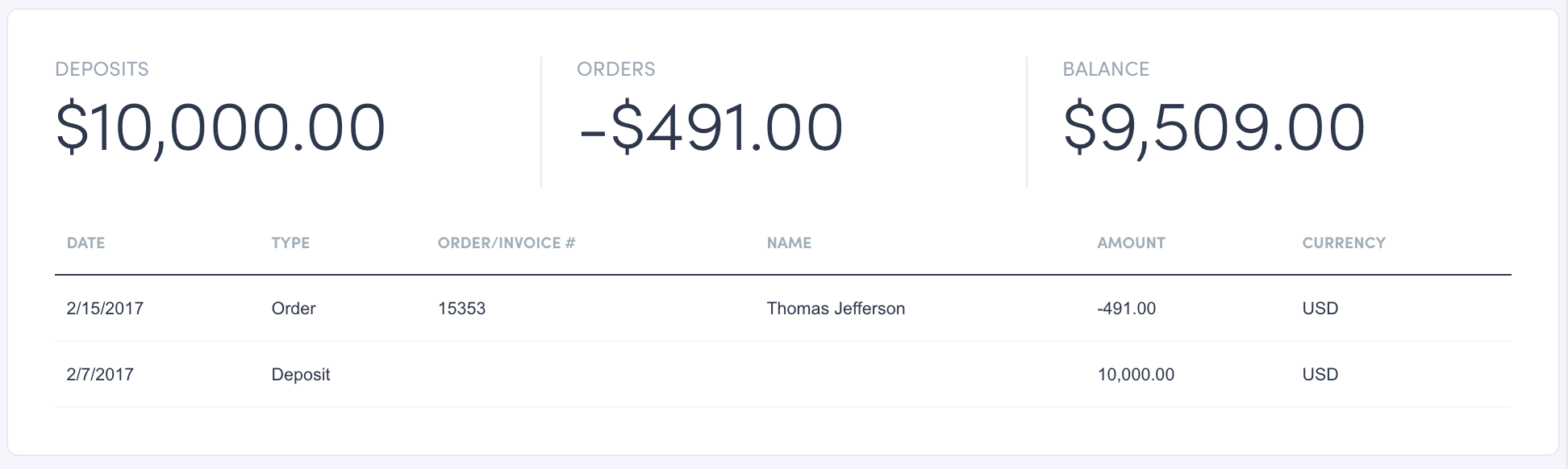
Task: Select the 2/15/2017 Order row
Action: 104,308
